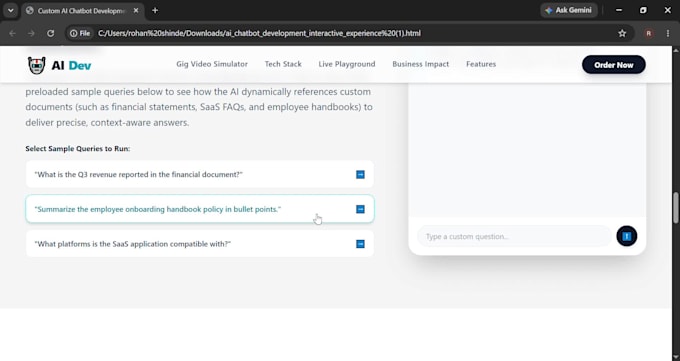The image size is (680, 361).
Task: Click the page vertical scrollbar thumb
Action: (x=676, y=208)
